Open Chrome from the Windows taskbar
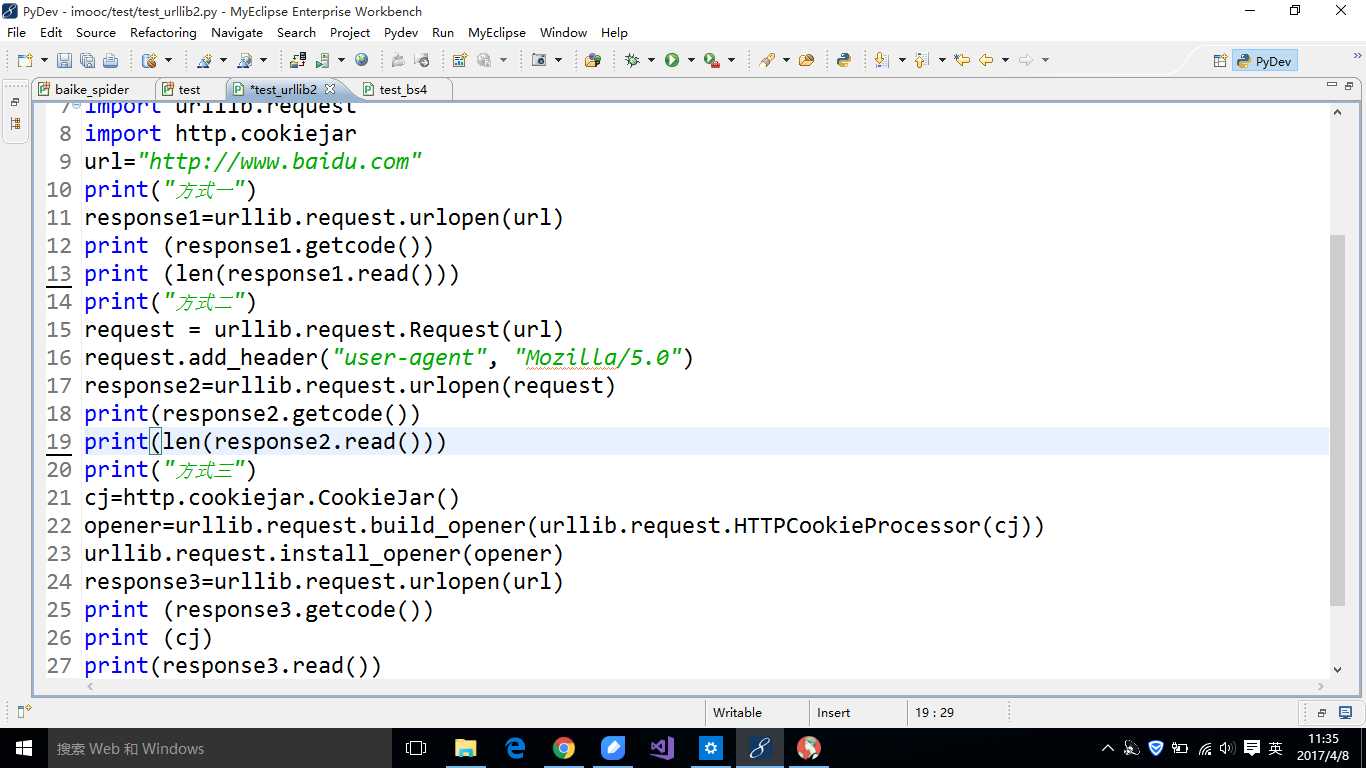1366x768 pixels. 564,748
